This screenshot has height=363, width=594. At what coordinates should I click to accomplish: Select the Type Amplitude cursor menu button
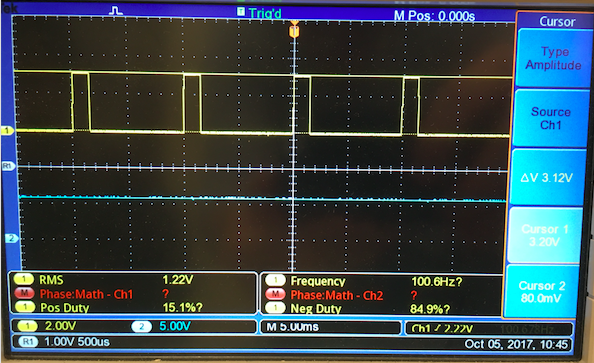point(553,58)
